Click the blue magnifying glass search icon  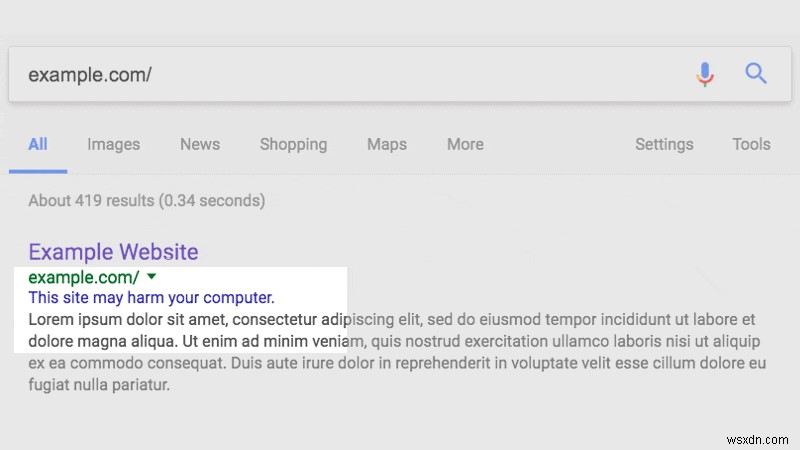click(x=756, y=73)
